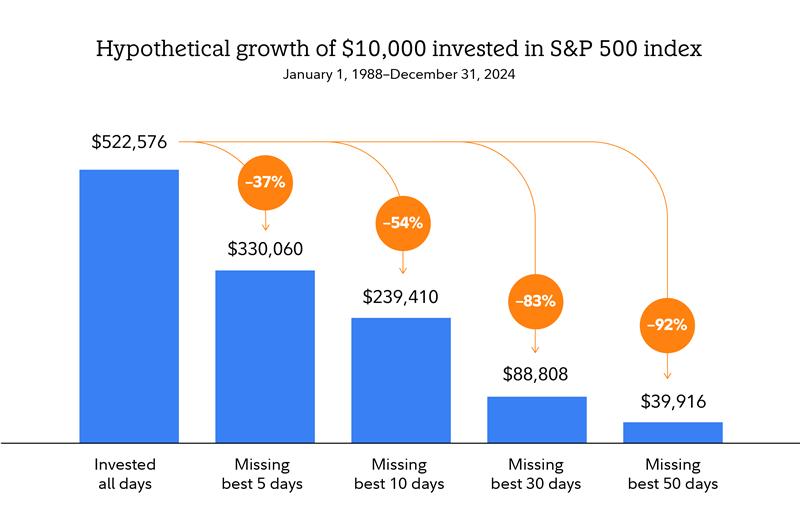Click the date range subtitle under the title
The image size is (800, 513).
400,75
